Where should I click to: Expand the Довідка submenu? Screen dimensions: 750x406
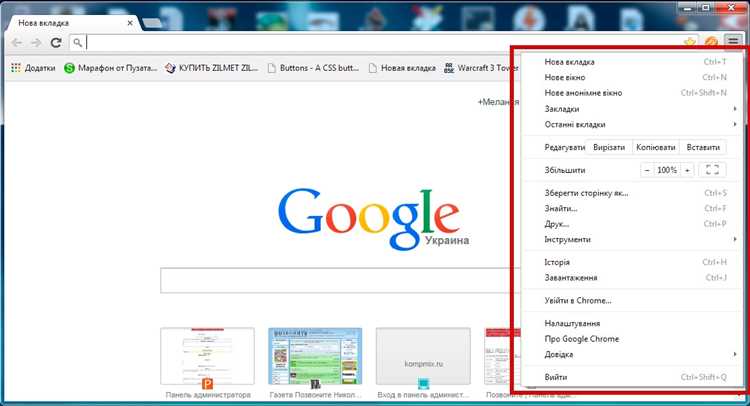click(x=632, y=354)
